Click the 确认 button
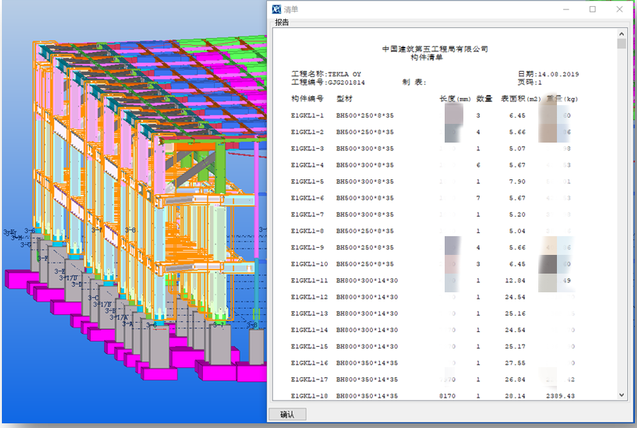Viewport: 637px width, 428px height. [x=287, y=414]
